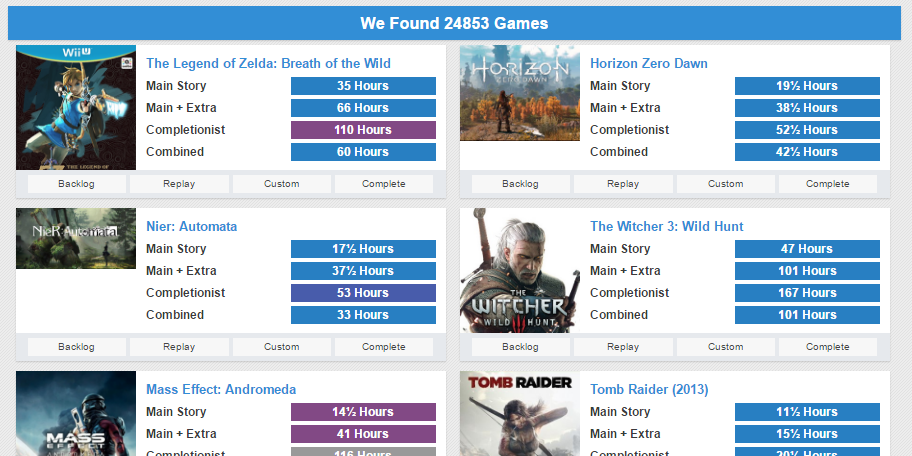Click Witcher 3 Combined 101 Hours bar
This screenshot has height=456, width=912.
tap(807, 315)
